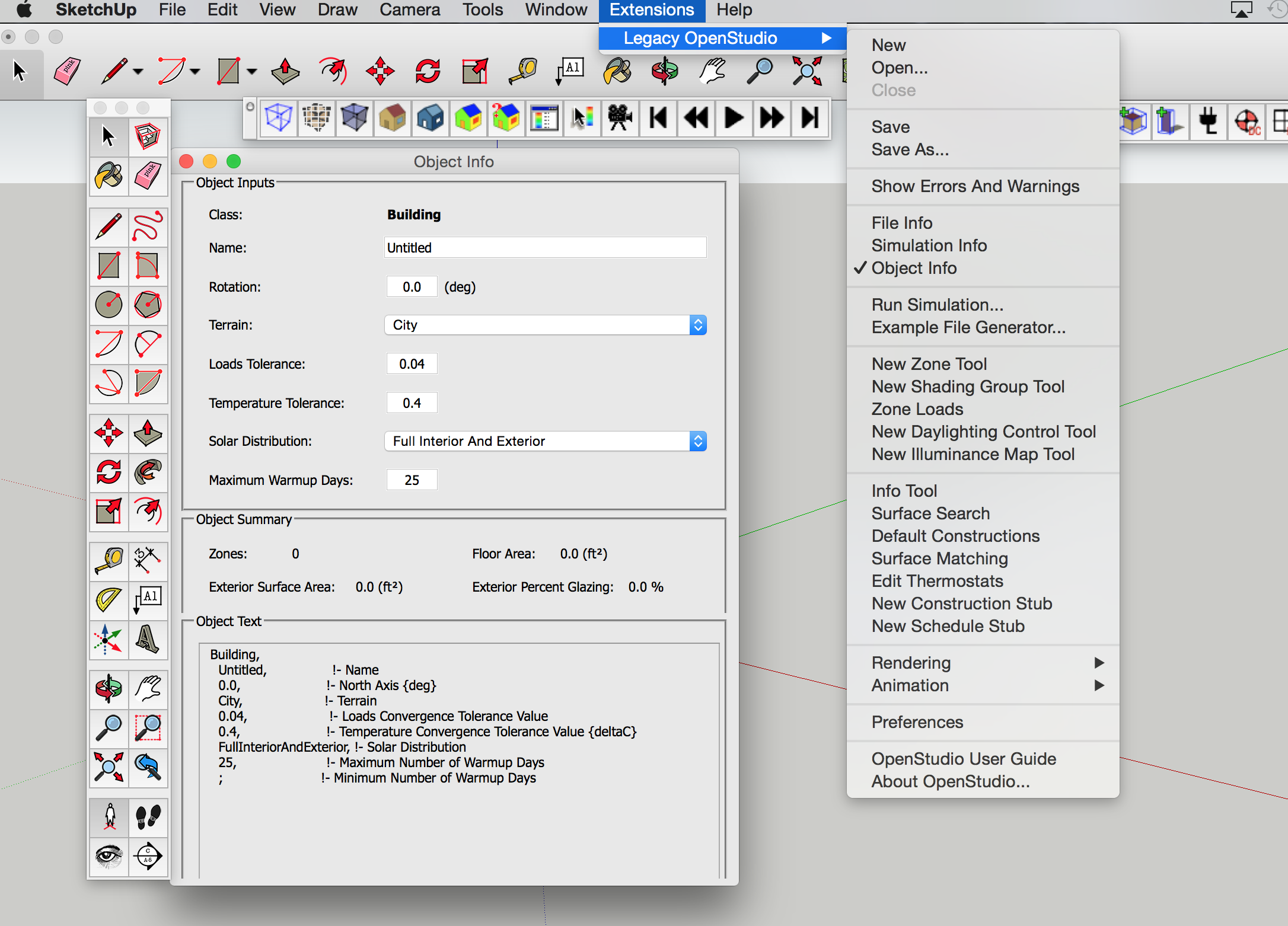Toggle the checkmark on Object Info
The image size is (1288, 926).
tap(915, 268)
